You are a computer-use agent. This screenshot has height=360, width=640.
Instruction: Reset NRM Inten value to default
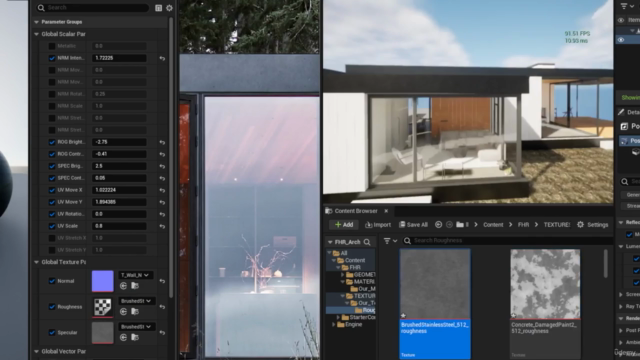point(162,58)
